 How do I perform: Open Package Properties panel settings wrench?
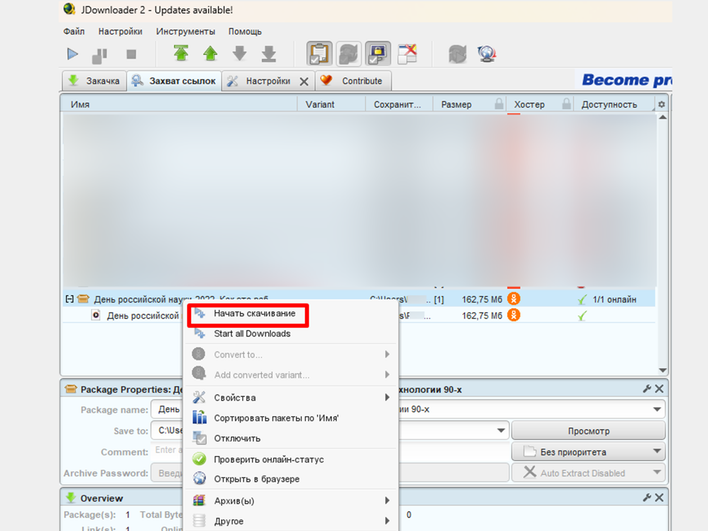click(647, 389)
